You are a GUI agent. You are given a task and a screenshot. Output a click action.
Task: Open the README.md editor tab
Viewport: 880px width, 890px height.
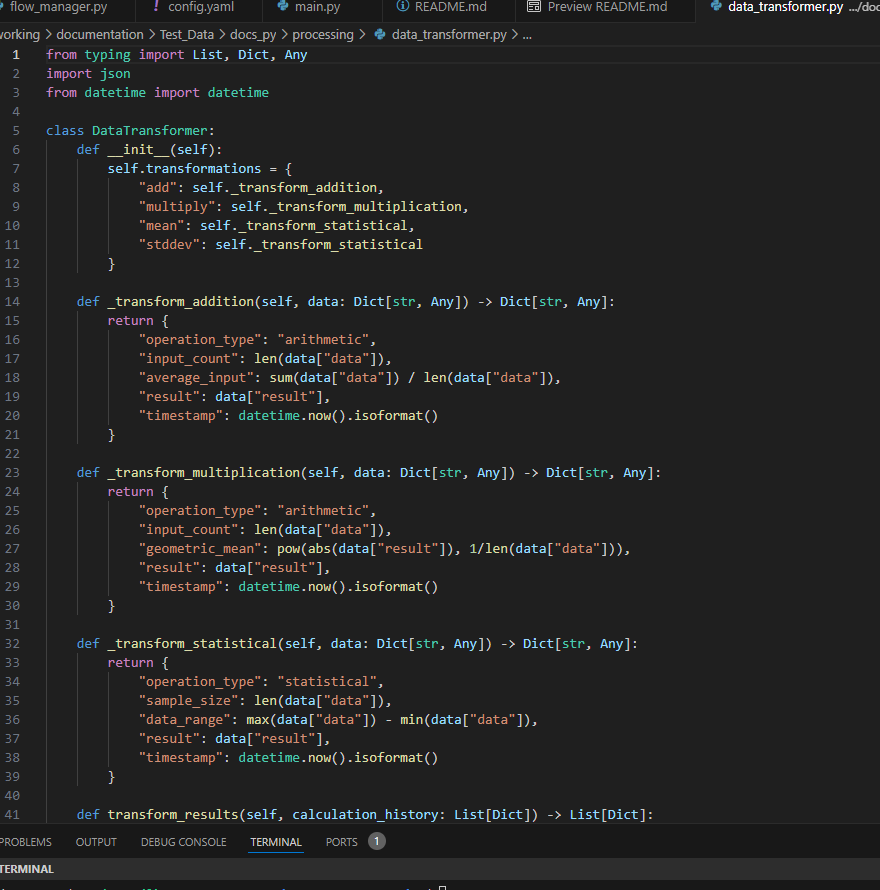coord(449,7)
